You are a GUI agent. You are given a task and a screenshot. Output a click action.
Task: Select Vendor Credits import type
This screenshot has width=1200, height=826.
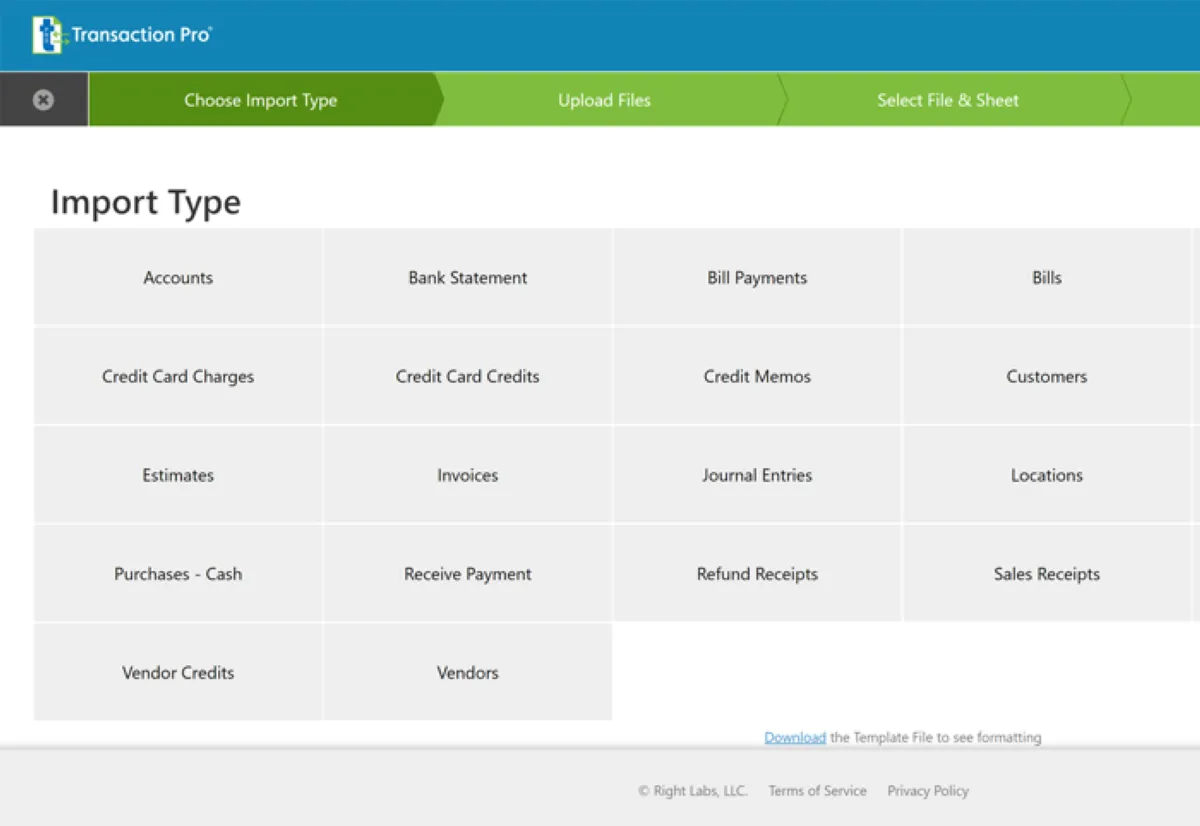pos(178,673)
